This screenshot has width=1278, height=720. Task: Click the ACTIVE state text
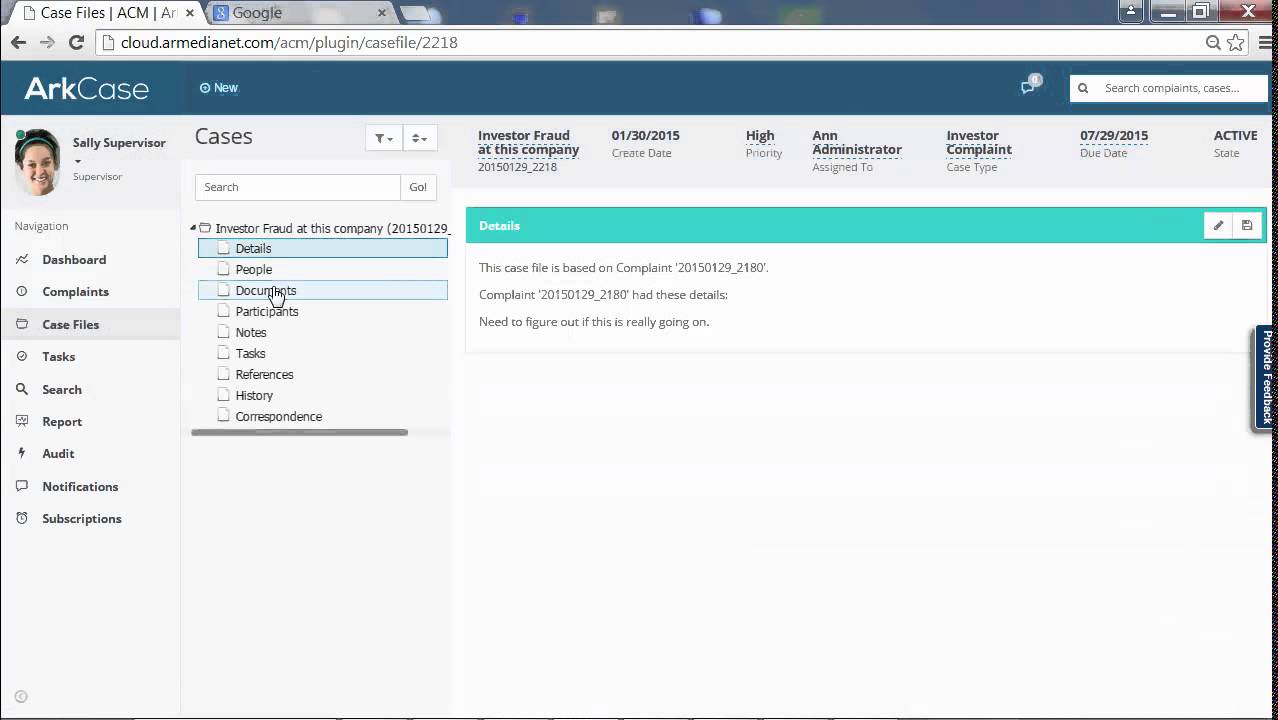pos(1235,136)
